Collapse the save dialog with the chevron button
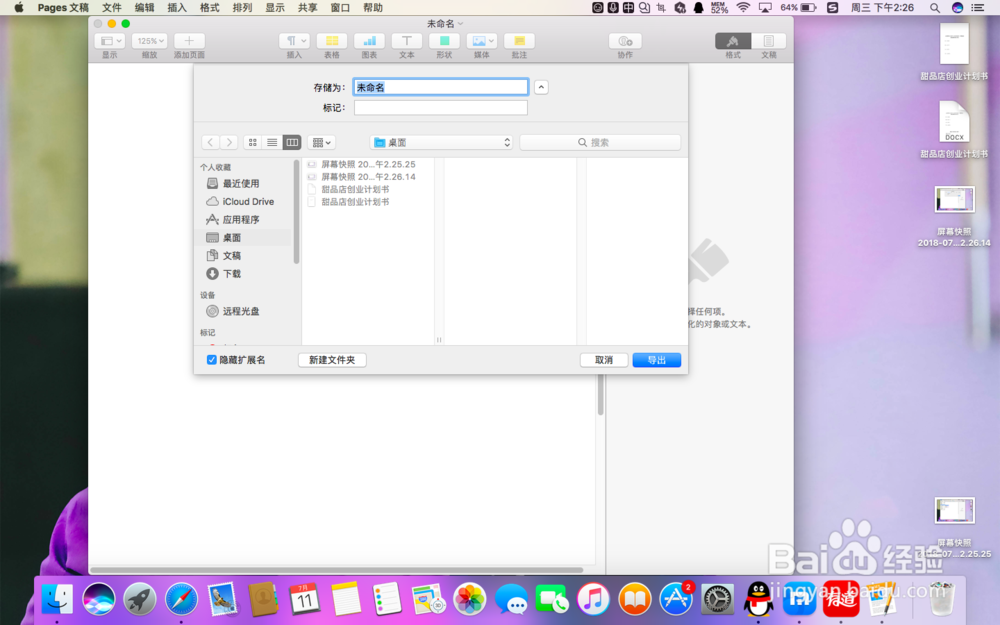 click(541, 87)
